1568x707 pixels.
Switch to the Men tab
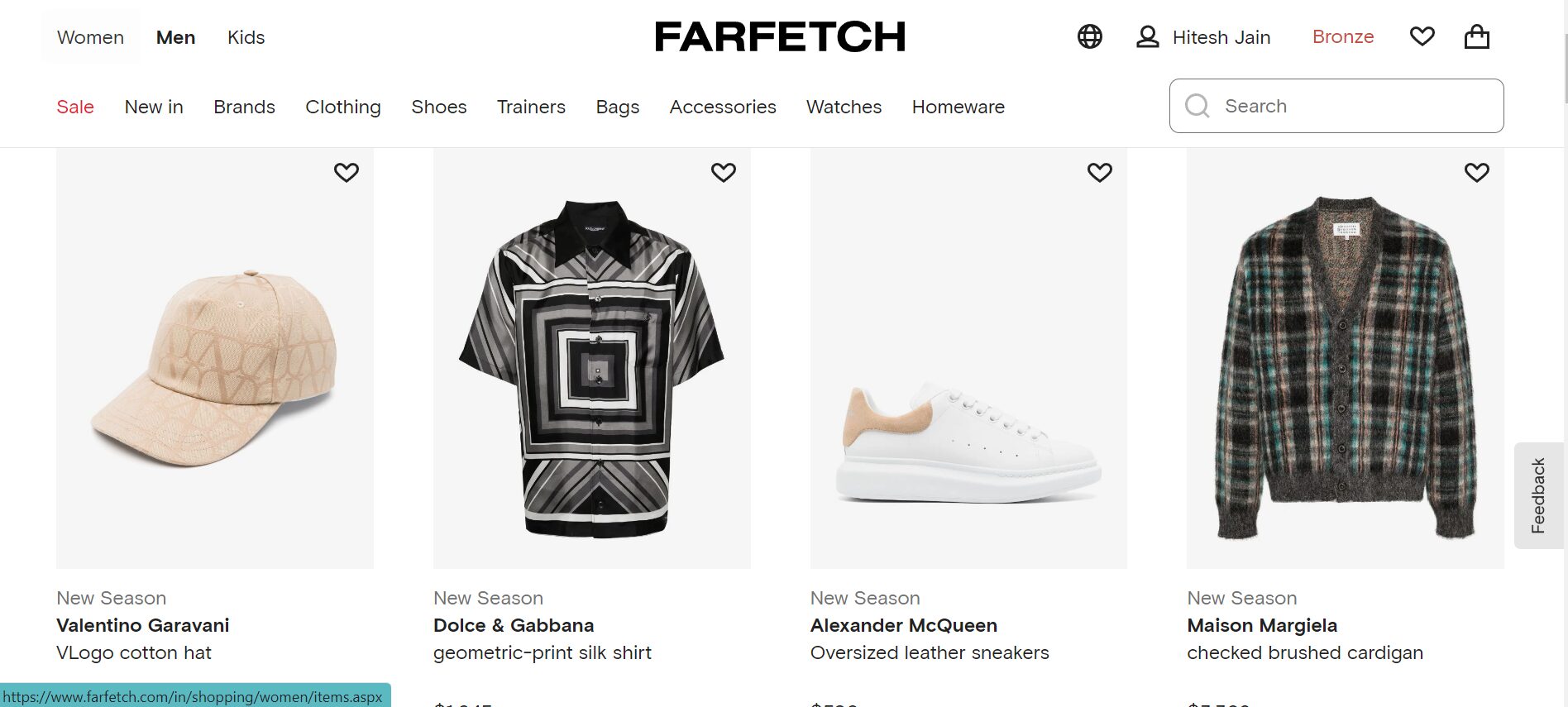click(x=175, y=36)
